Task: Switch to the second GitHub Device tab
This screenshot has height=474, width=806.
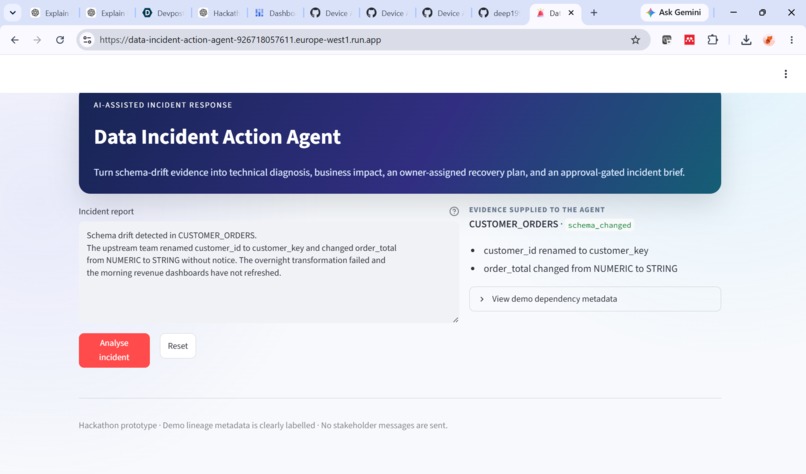Action: 387,13
